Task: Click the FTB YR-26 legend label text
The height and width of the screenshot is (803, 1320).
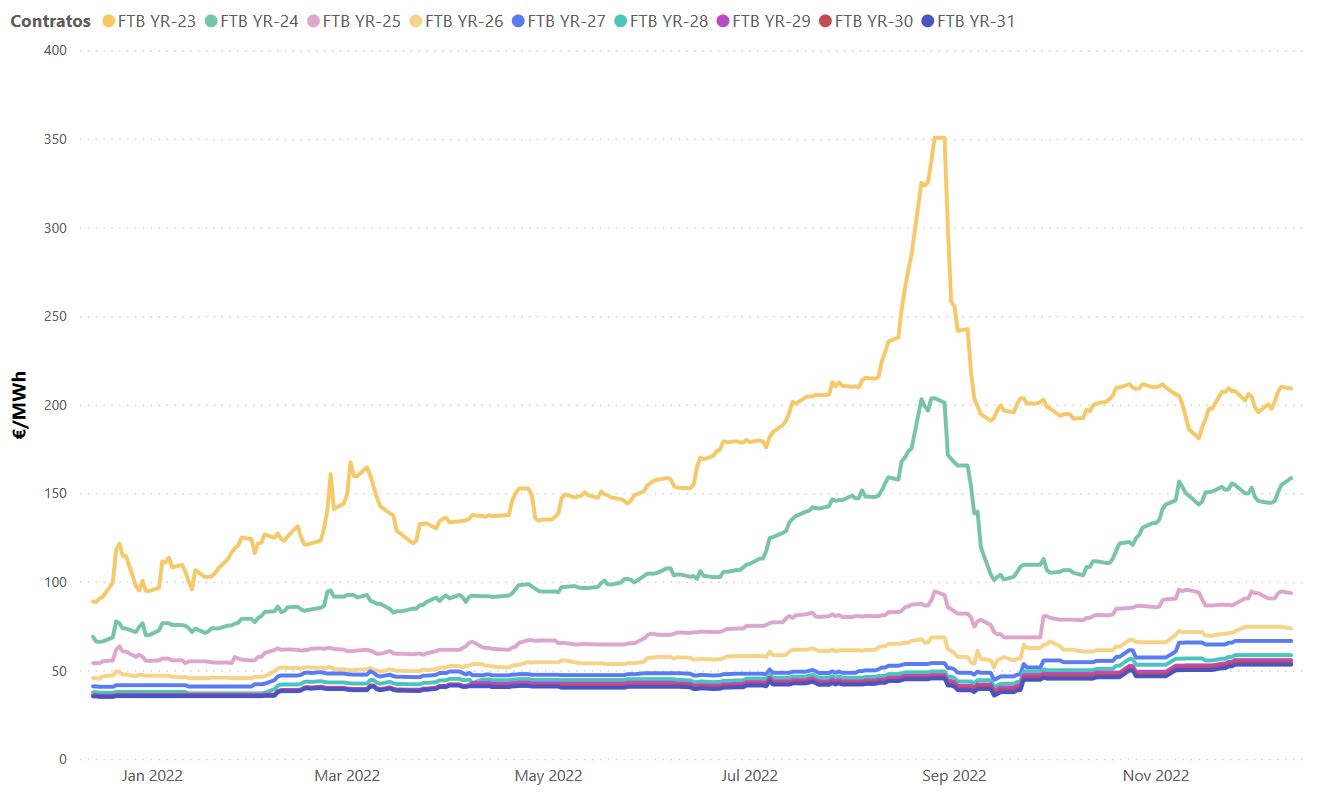Action: pos(464,21)
